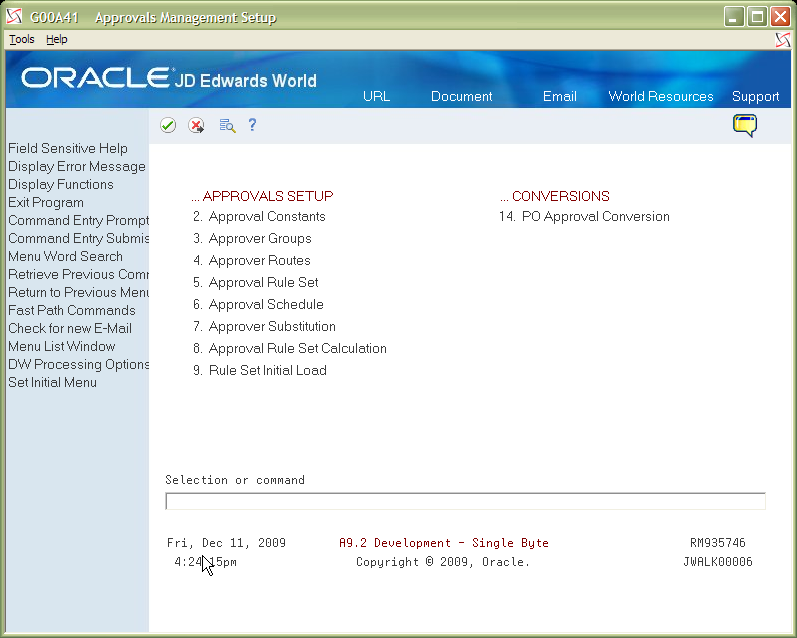Click the Document header link

click(x=462, y=96)
